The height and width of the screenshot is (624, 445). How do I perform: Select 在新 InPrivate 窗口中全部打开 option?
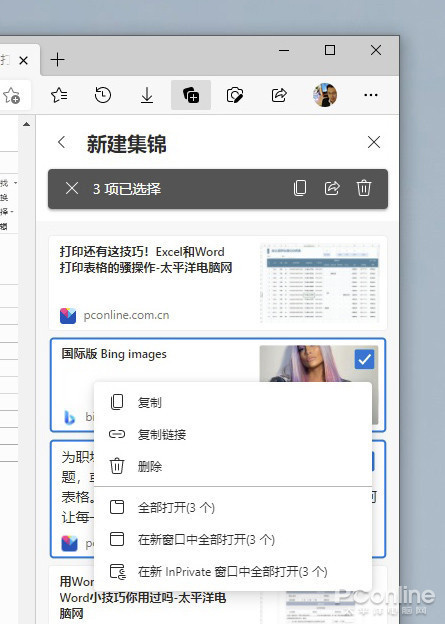coord(233,572)
